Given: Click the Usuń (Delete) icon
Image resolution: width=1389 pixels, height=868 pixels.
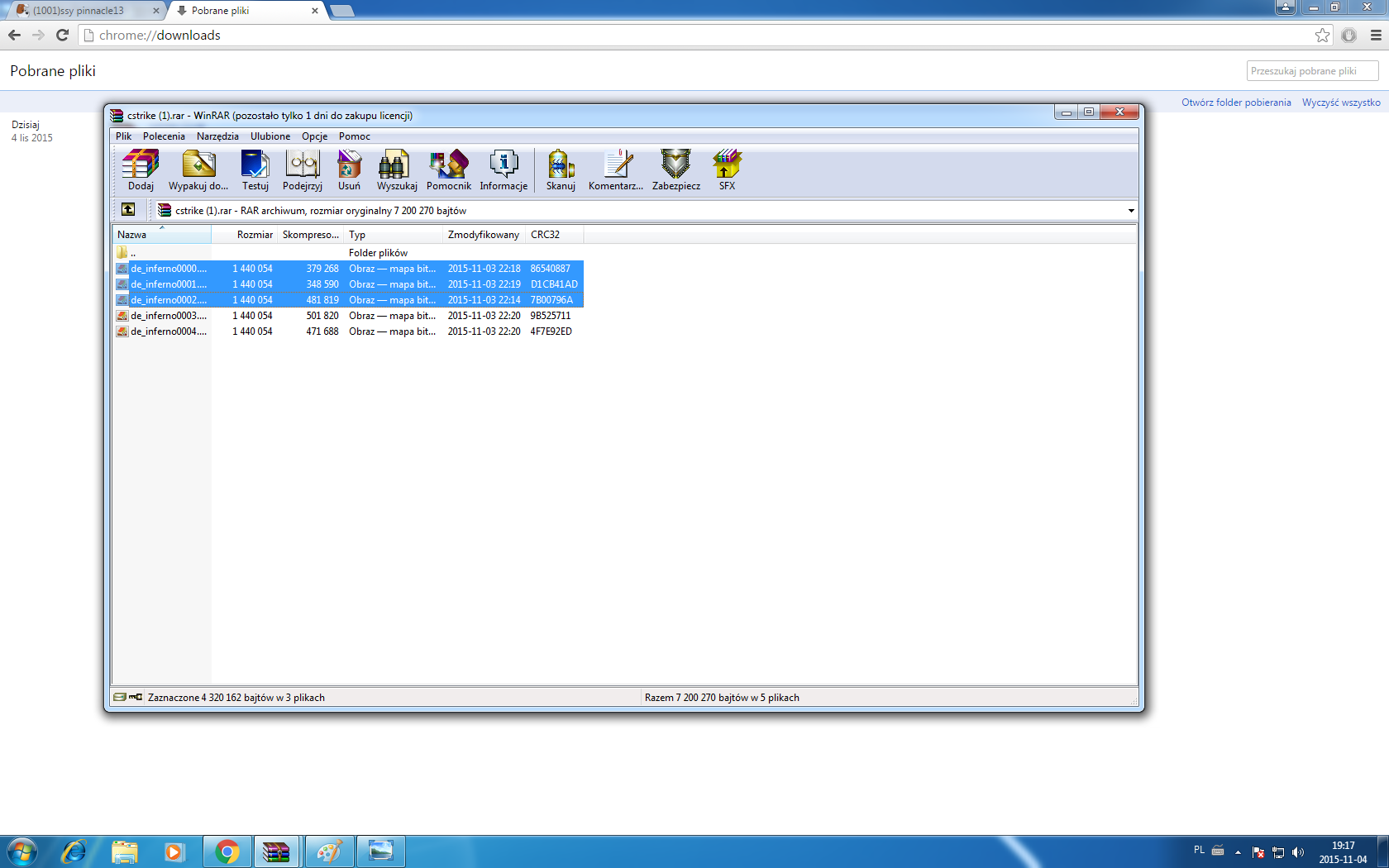Looking at the screenshot, I should pyautogui.click(x=349, y=170).
